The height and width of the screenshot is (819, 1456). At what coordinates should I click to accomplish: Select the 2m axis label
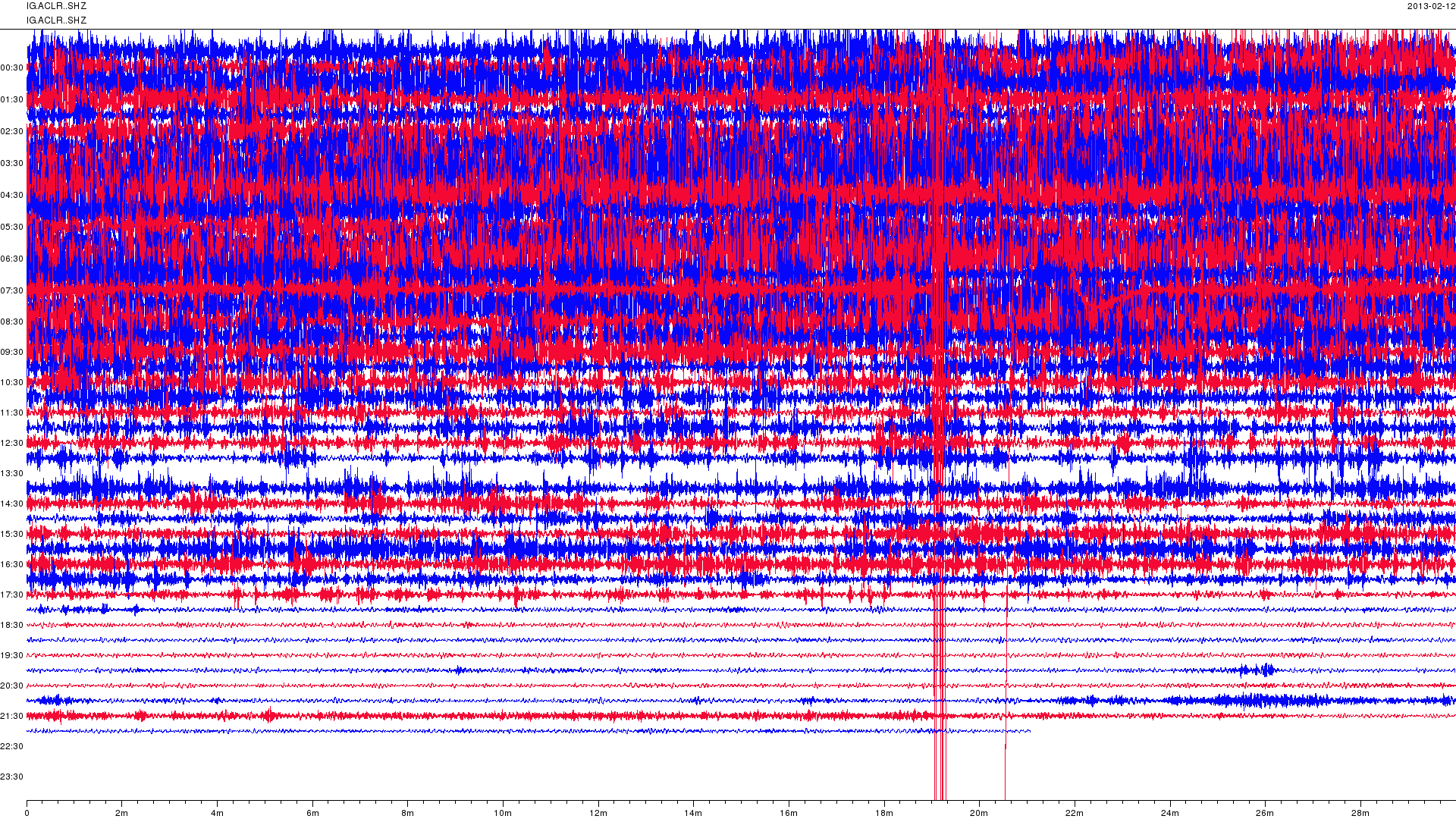click(121, 814)
